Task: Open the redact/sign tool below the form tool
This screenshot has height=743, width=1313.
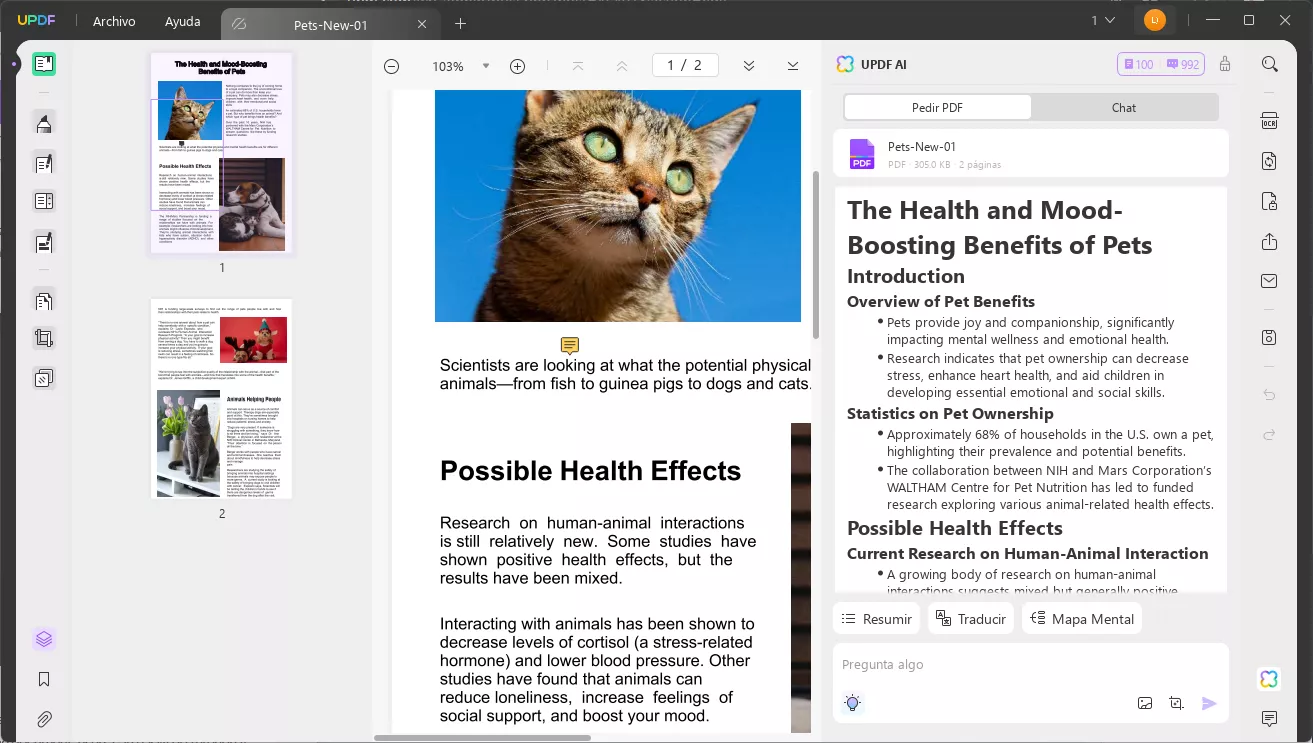Action: click(44, 241)
